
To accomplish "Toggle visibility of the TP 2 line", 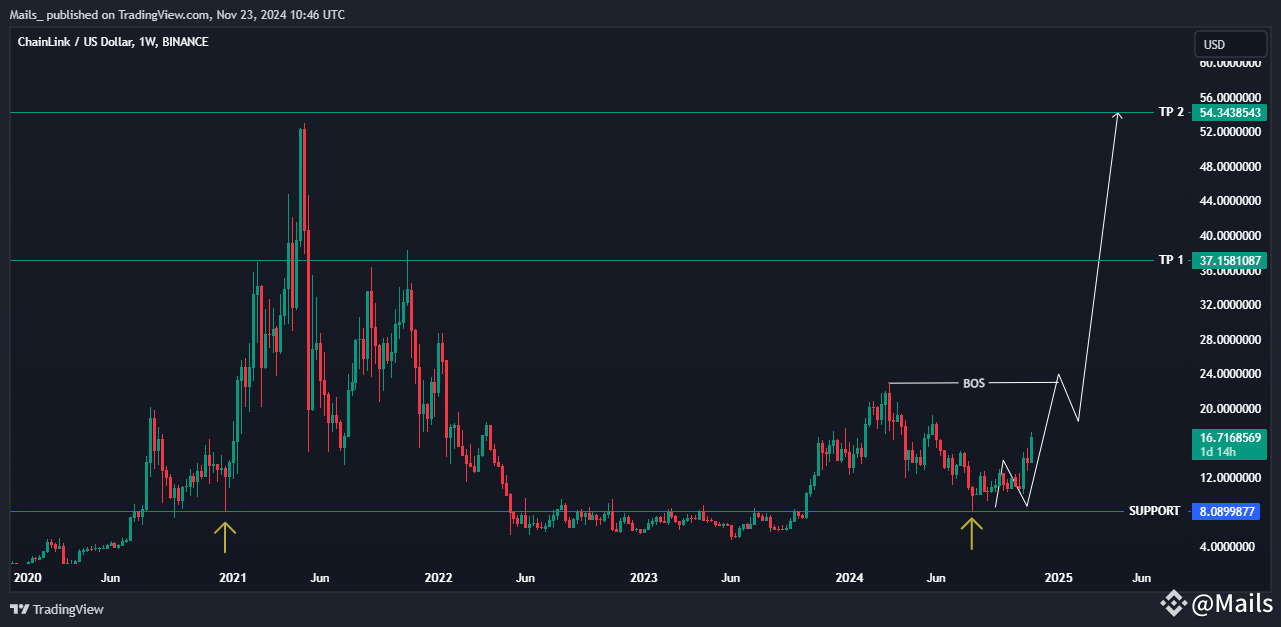I will 1169,112.
